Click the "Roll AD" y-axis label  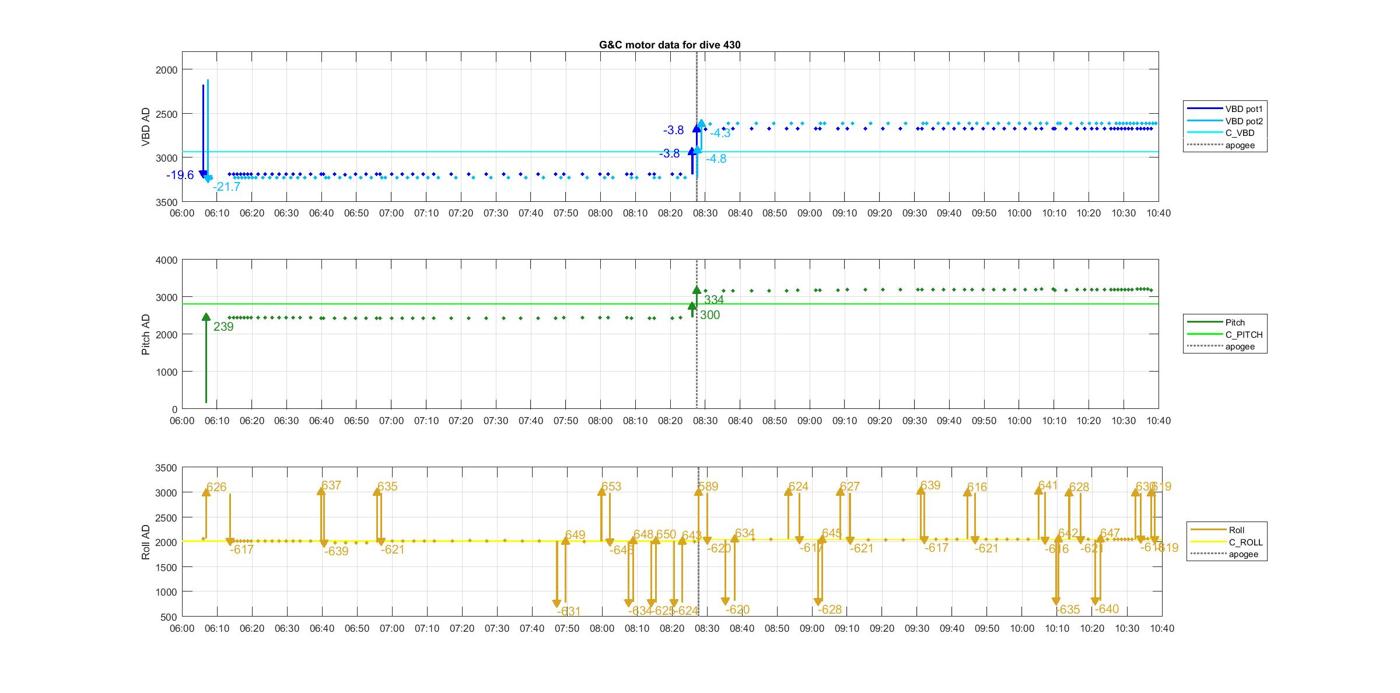point(146,541)
